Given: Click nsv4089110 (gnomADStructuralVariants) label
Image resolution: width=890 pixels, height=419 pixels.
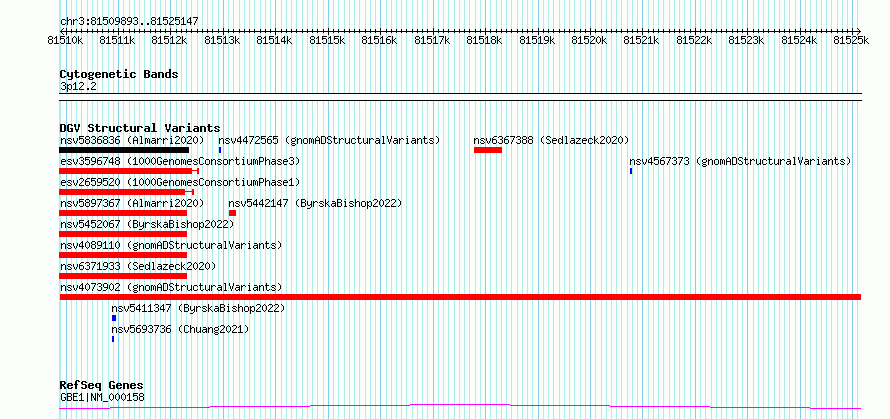Looking at the screenshot, I should [x=171, y=245].
